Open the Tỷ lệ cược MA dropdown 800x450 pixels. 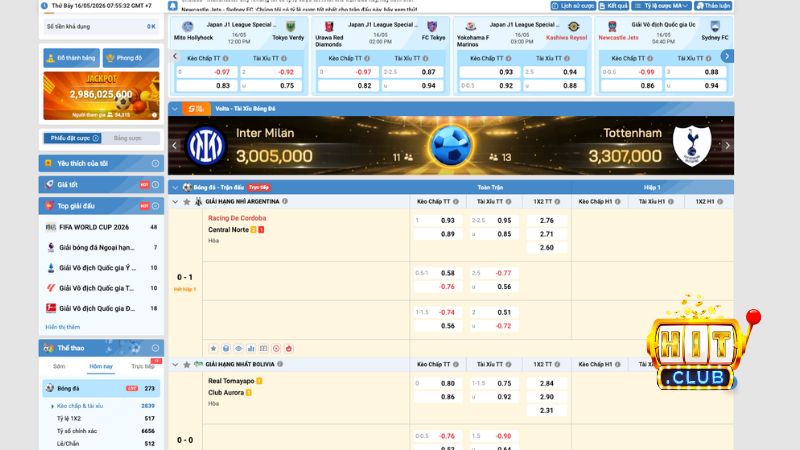pos(661,6)
